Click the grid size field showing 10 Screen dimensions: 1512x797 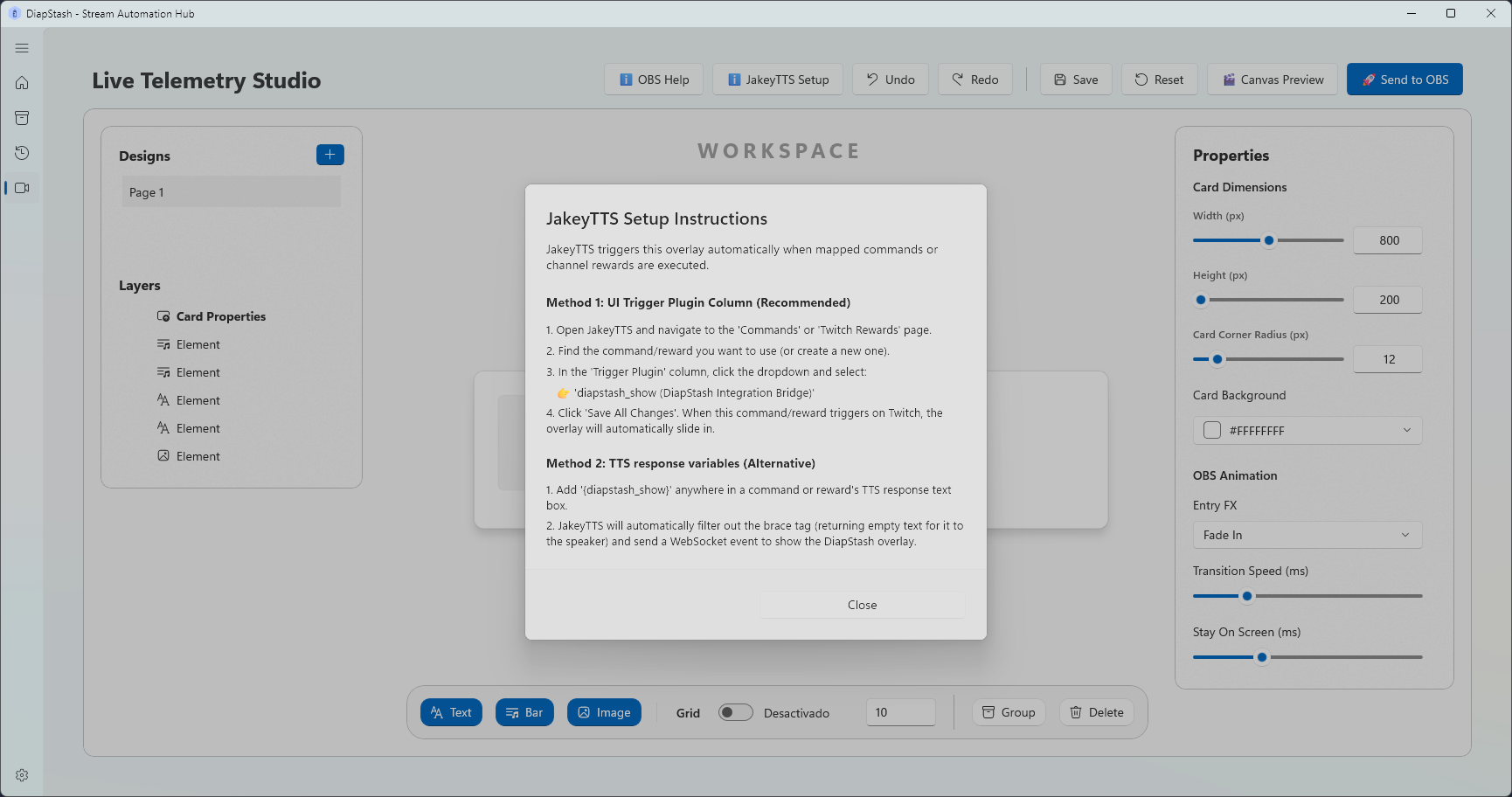(900, 712)
